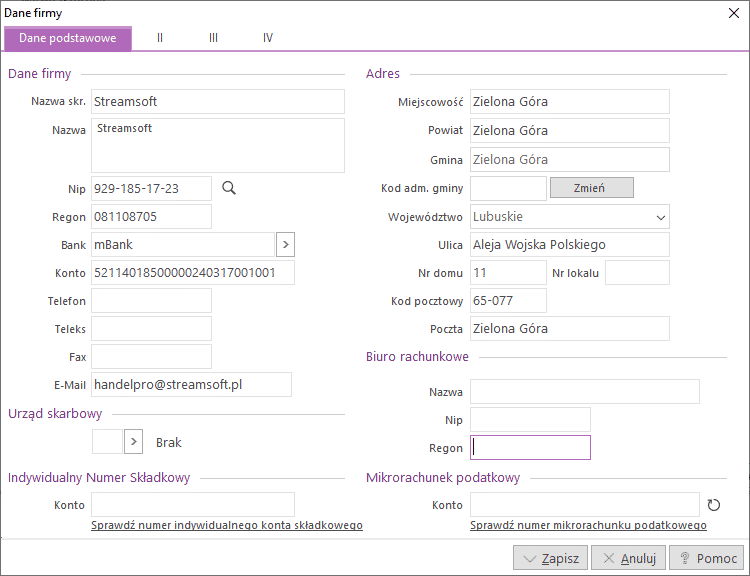
Task: Open help via Pomoc button
Action: tap(706, 558)
